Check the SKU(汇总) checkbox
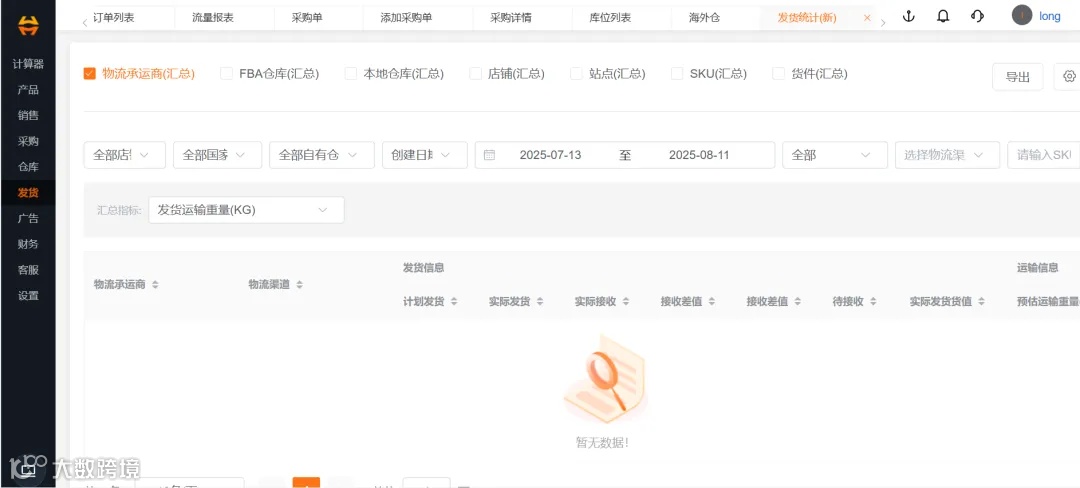Viewport: 1080px width, 488px height. click(x=677, y=74)
